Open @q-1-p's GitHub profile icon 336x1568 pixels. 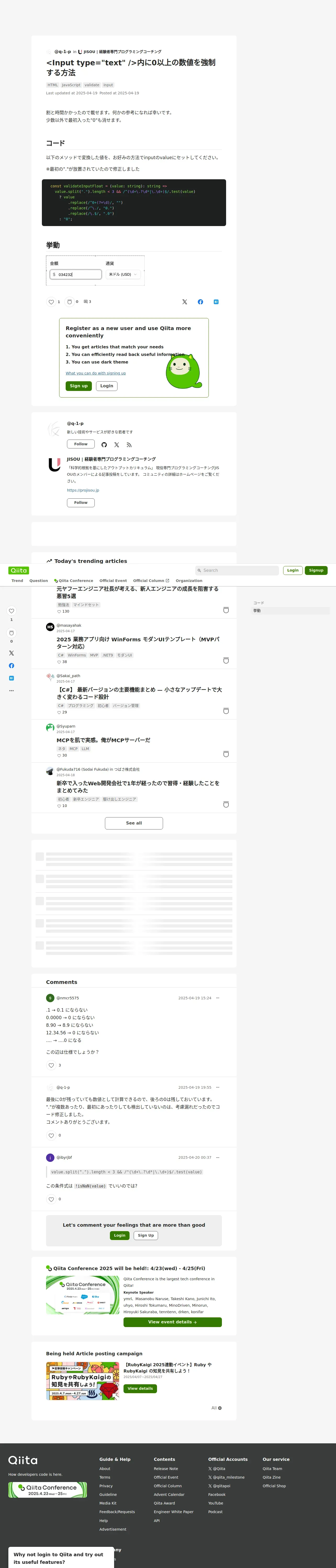pos(104,445)
